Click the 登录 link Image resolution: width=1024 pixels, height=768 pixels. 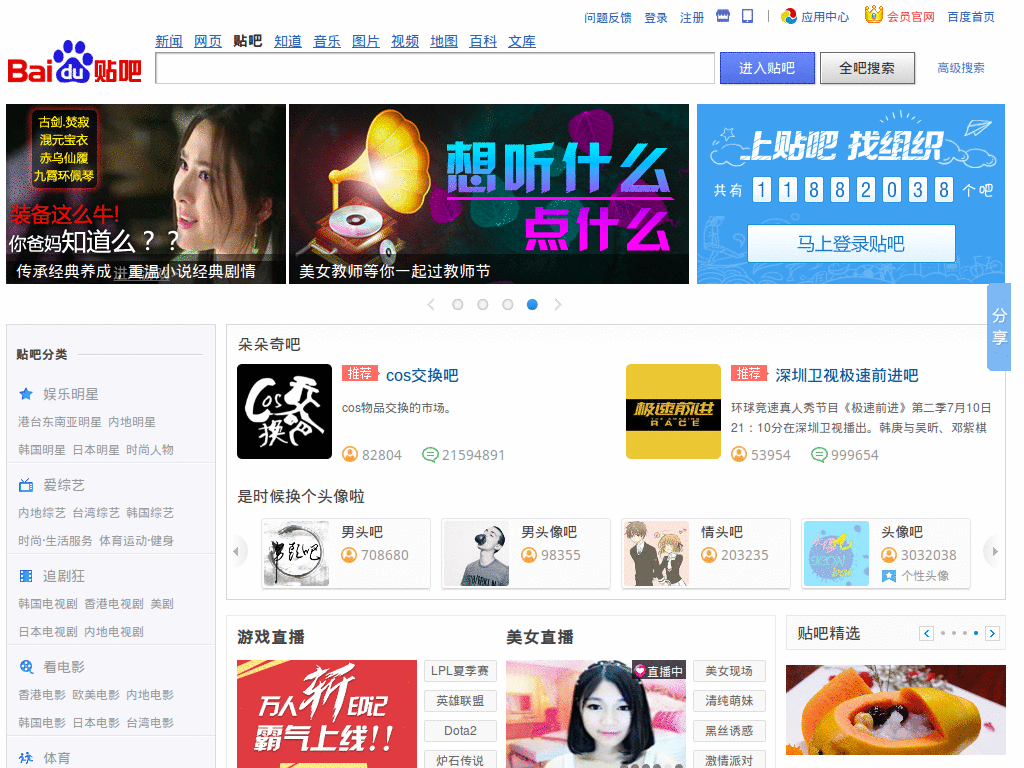coord(656,18)
